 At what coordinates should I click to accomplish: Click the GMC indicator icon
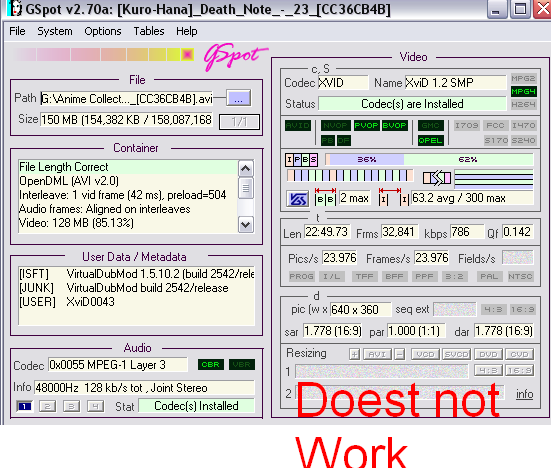[431, 126]
